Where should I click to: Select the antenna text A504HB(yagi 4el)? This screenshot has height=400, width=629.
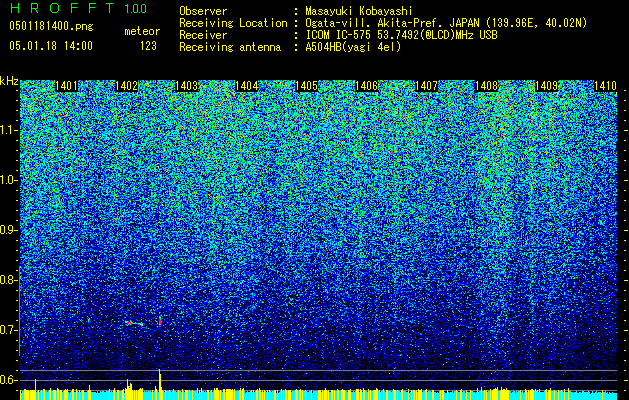click(x=353, y=47)
